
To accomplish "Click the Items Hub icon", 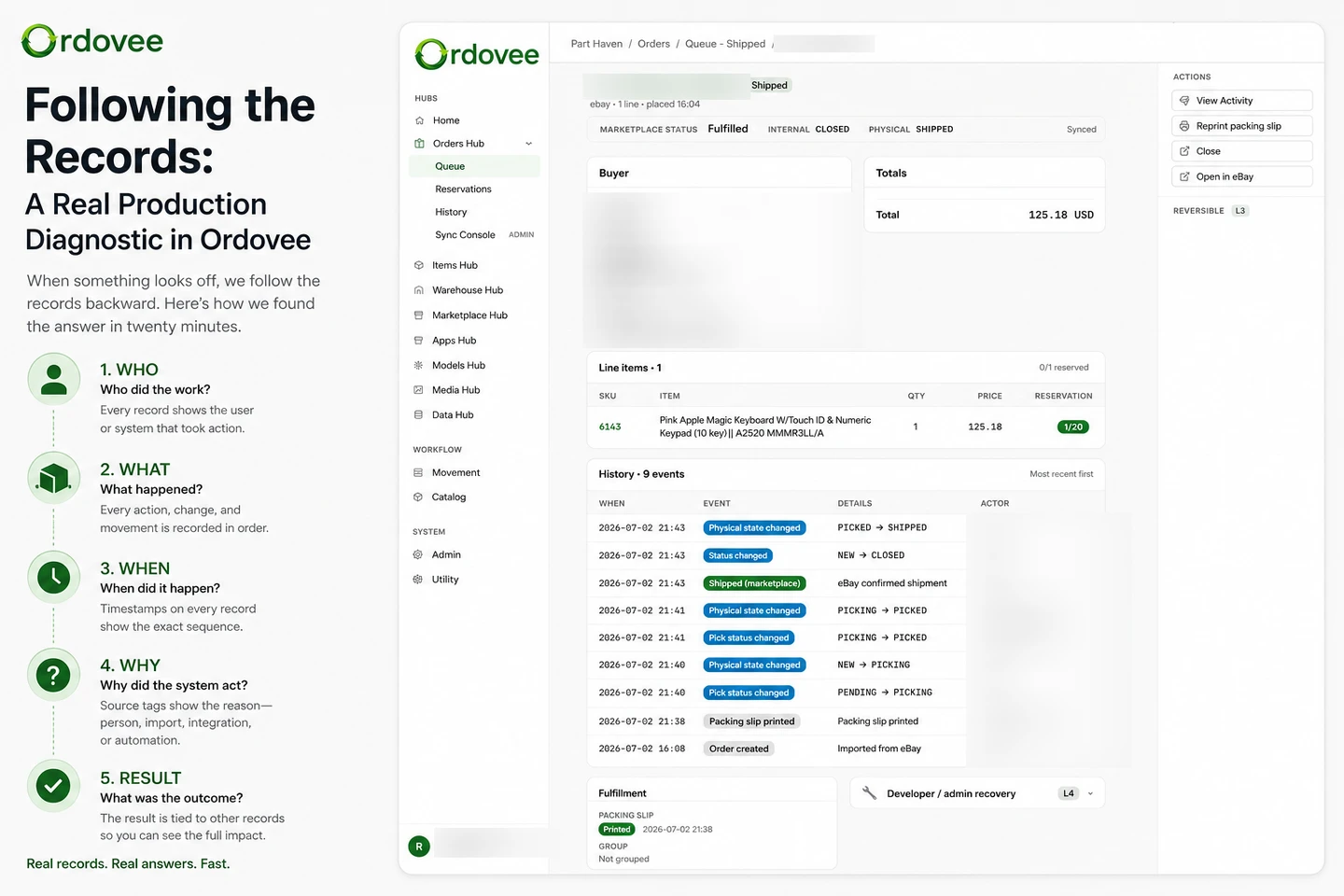I will (x=418, y=265).
